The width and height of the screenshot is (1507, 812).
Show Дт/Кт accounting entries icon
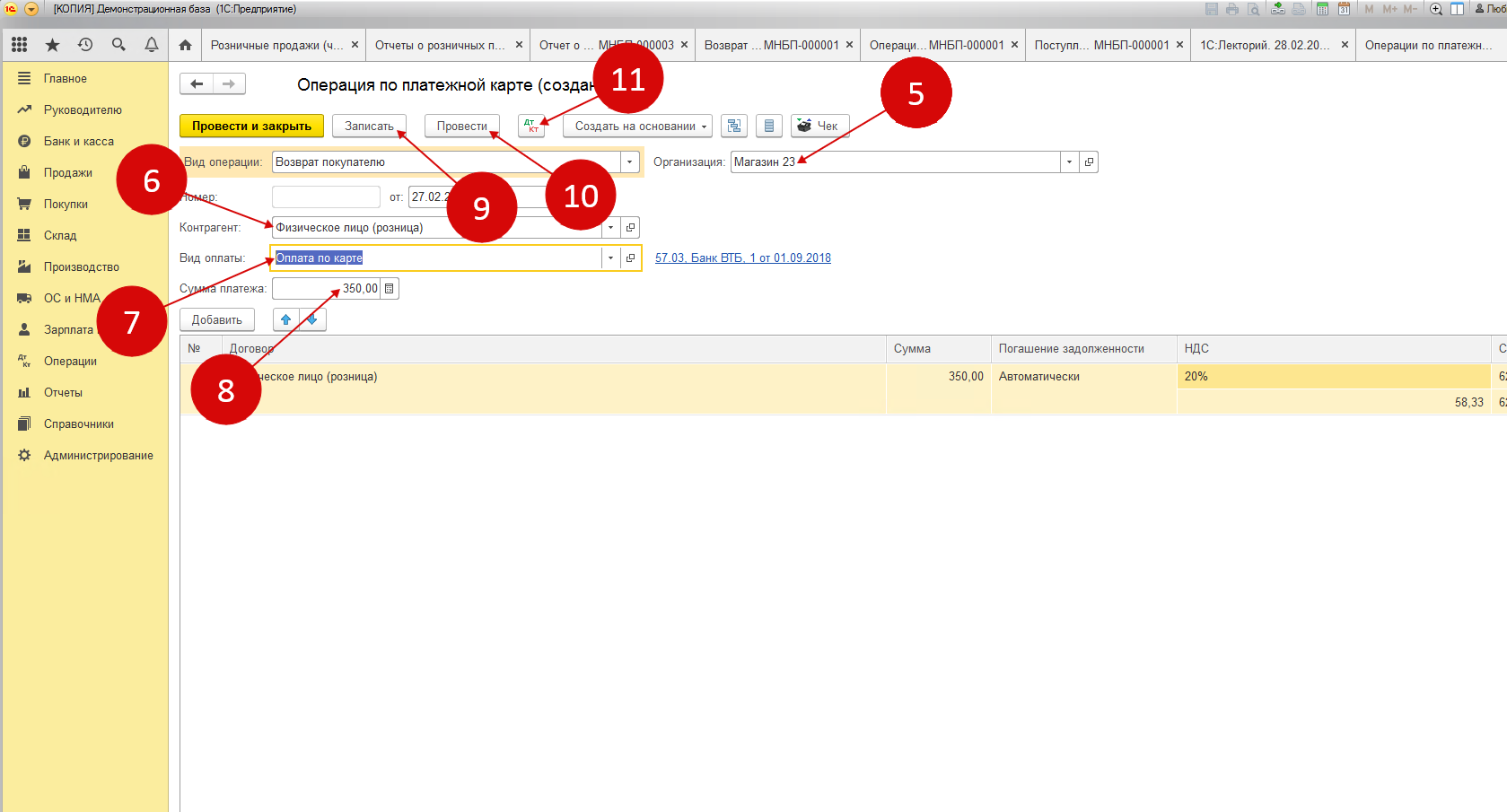(x=531, y=127)
